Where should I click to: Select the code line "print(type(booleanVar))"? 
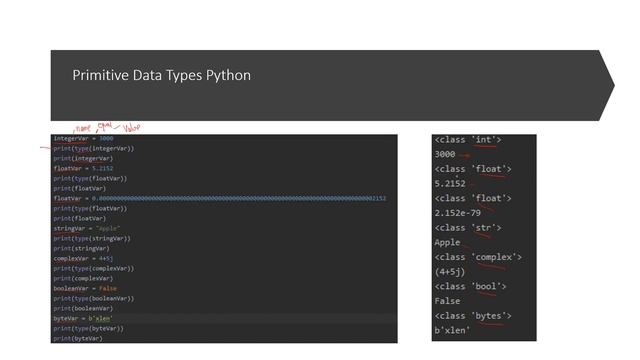[x=93, y=298]
